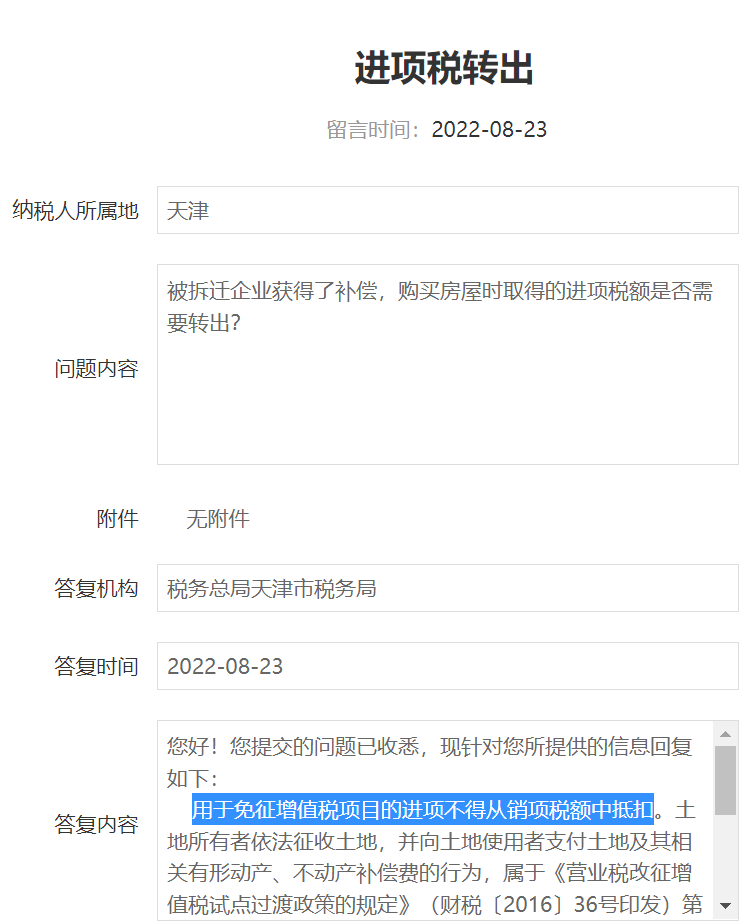Click the 纳税人所属地 field showing 天津
The image size is (746, 922).
(447, 210)
